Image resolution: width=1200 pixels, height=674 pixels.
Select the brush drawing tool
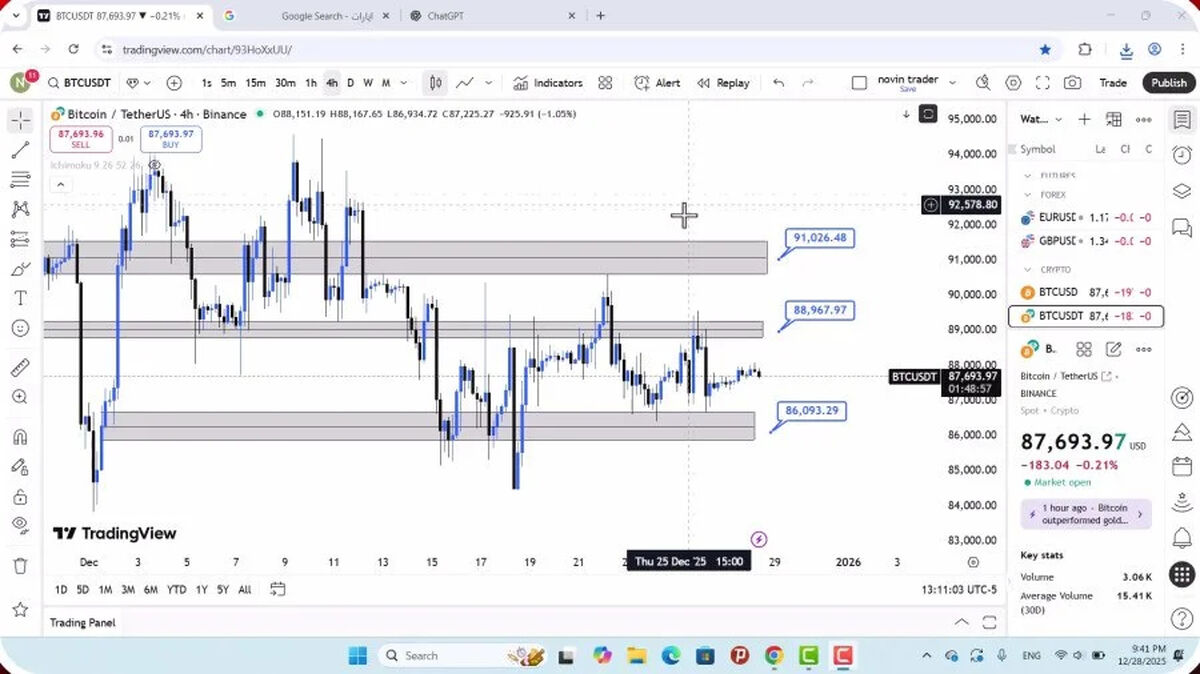point(20,269)
